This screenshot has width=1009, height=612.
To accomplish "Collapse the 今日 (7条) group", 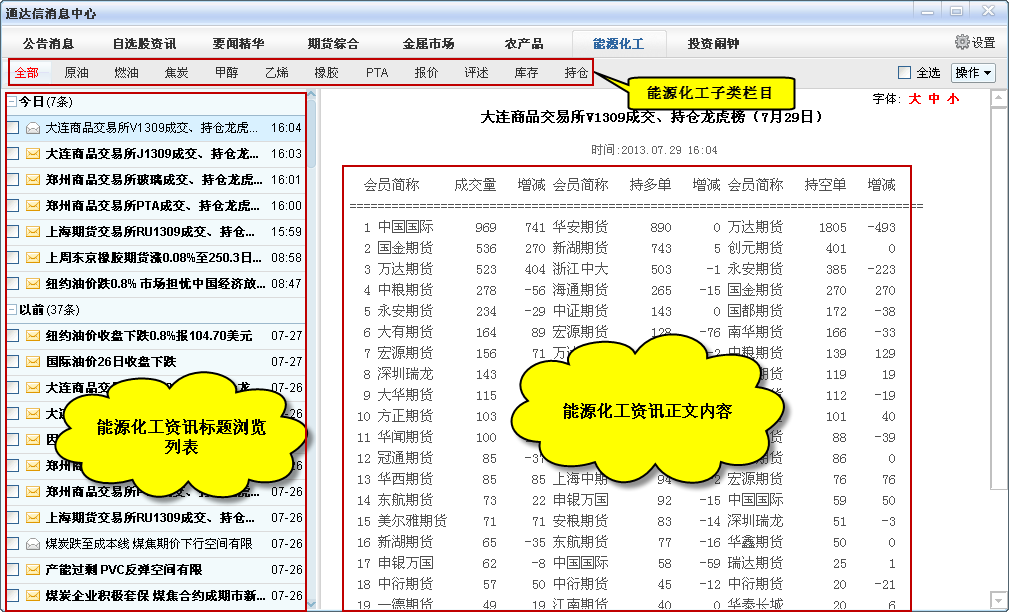I will (11, 102).
